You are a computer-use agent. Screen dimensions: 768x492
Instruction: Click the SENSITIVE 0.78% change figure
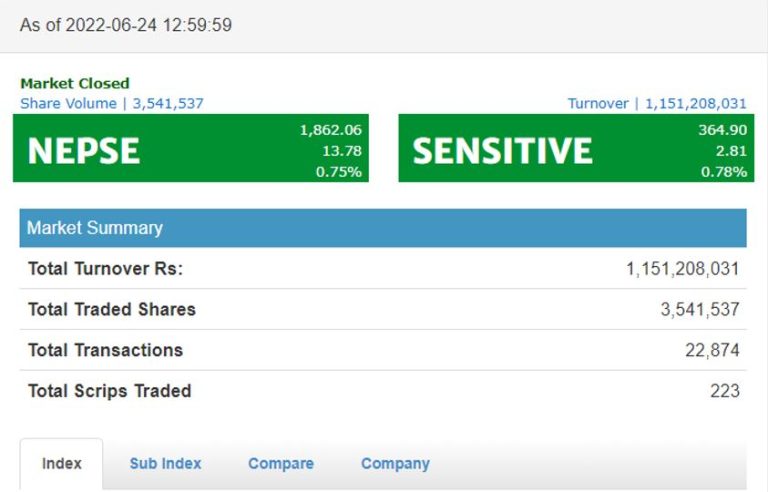tap(724, 171)
